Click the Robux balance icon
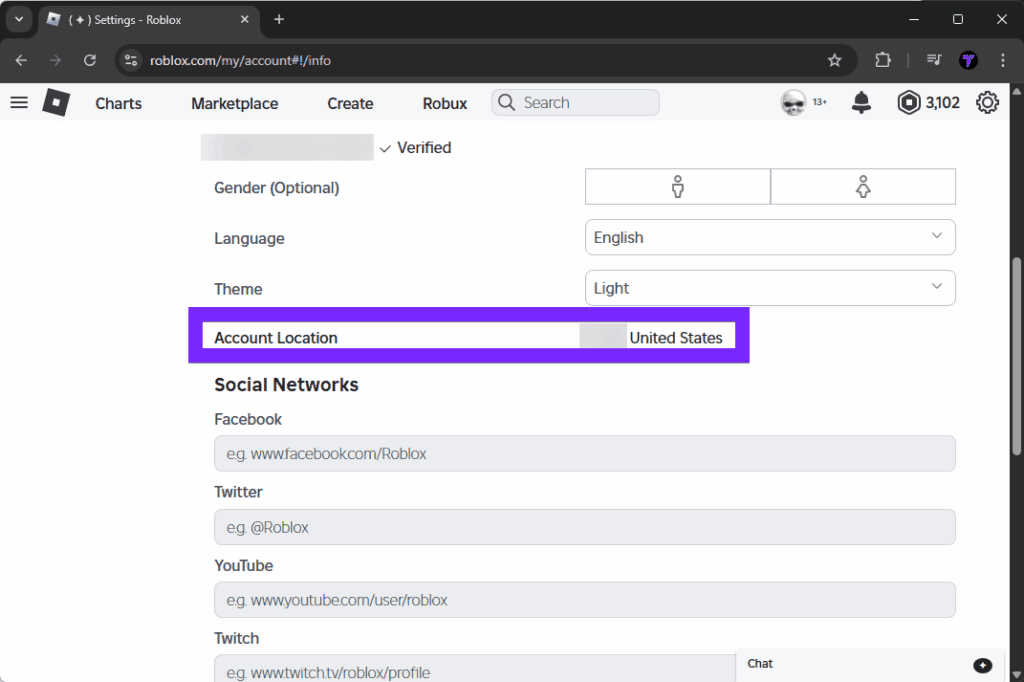This screenshot has height=682, width=1024. click(908, 103)
